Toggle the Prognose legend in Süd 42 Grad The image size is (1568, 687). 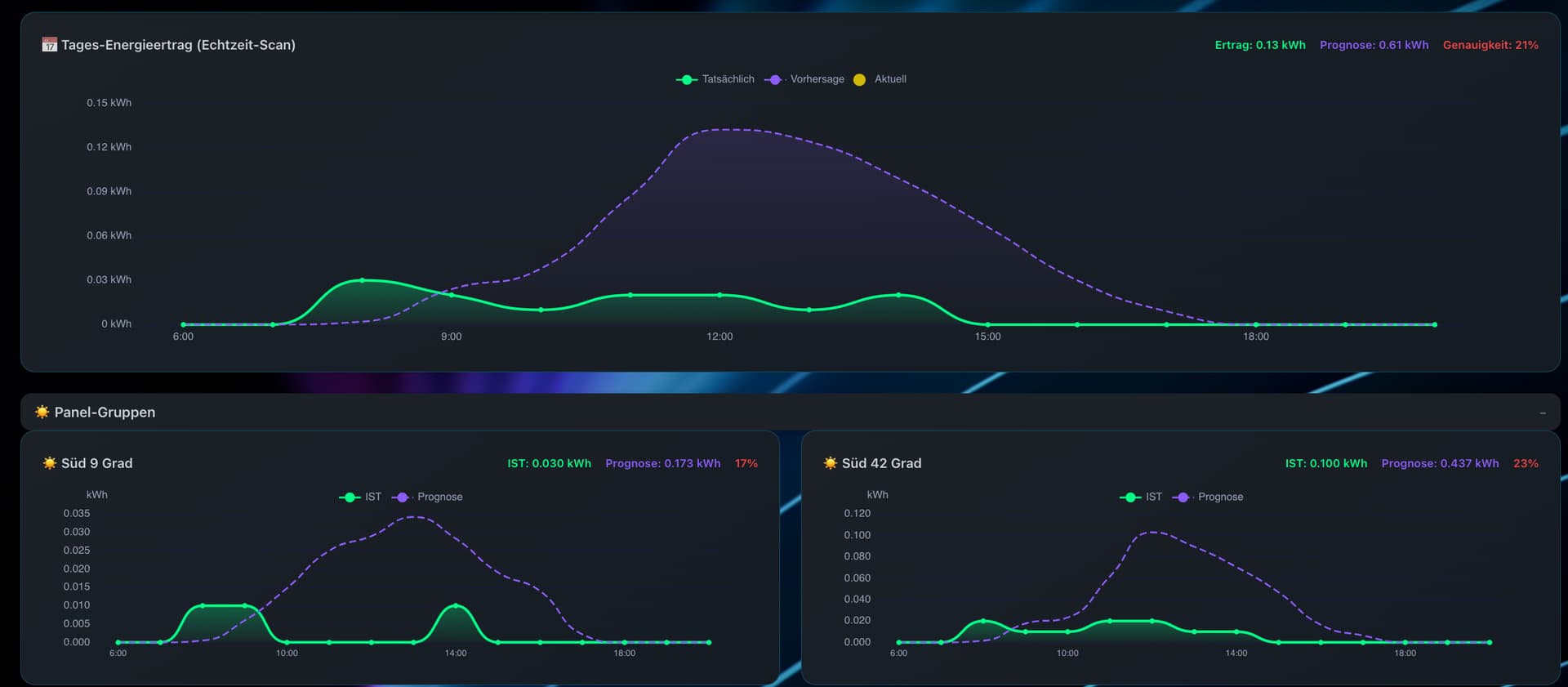pos(1208,497)
